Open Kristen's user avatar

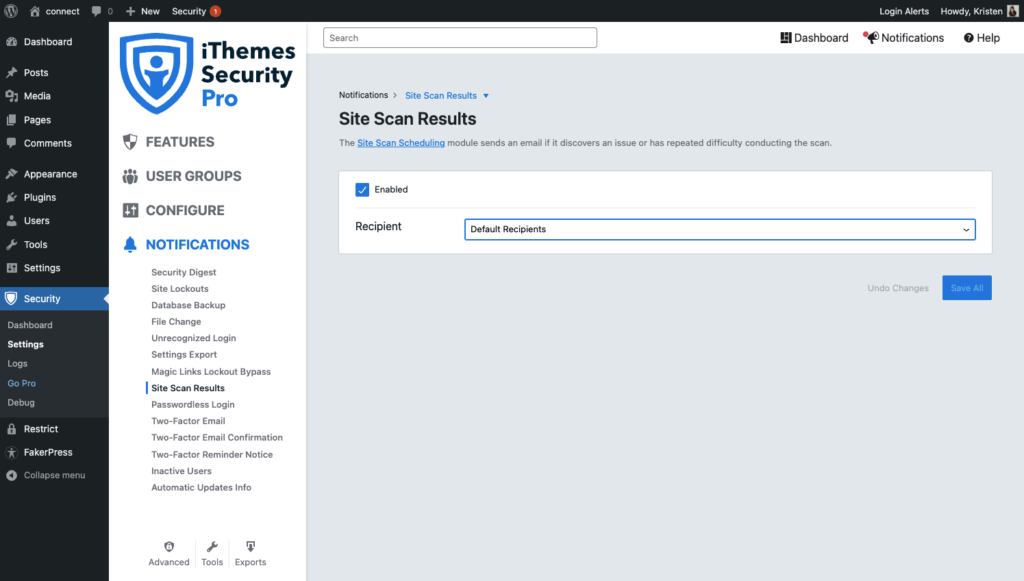pos(1013,11)
